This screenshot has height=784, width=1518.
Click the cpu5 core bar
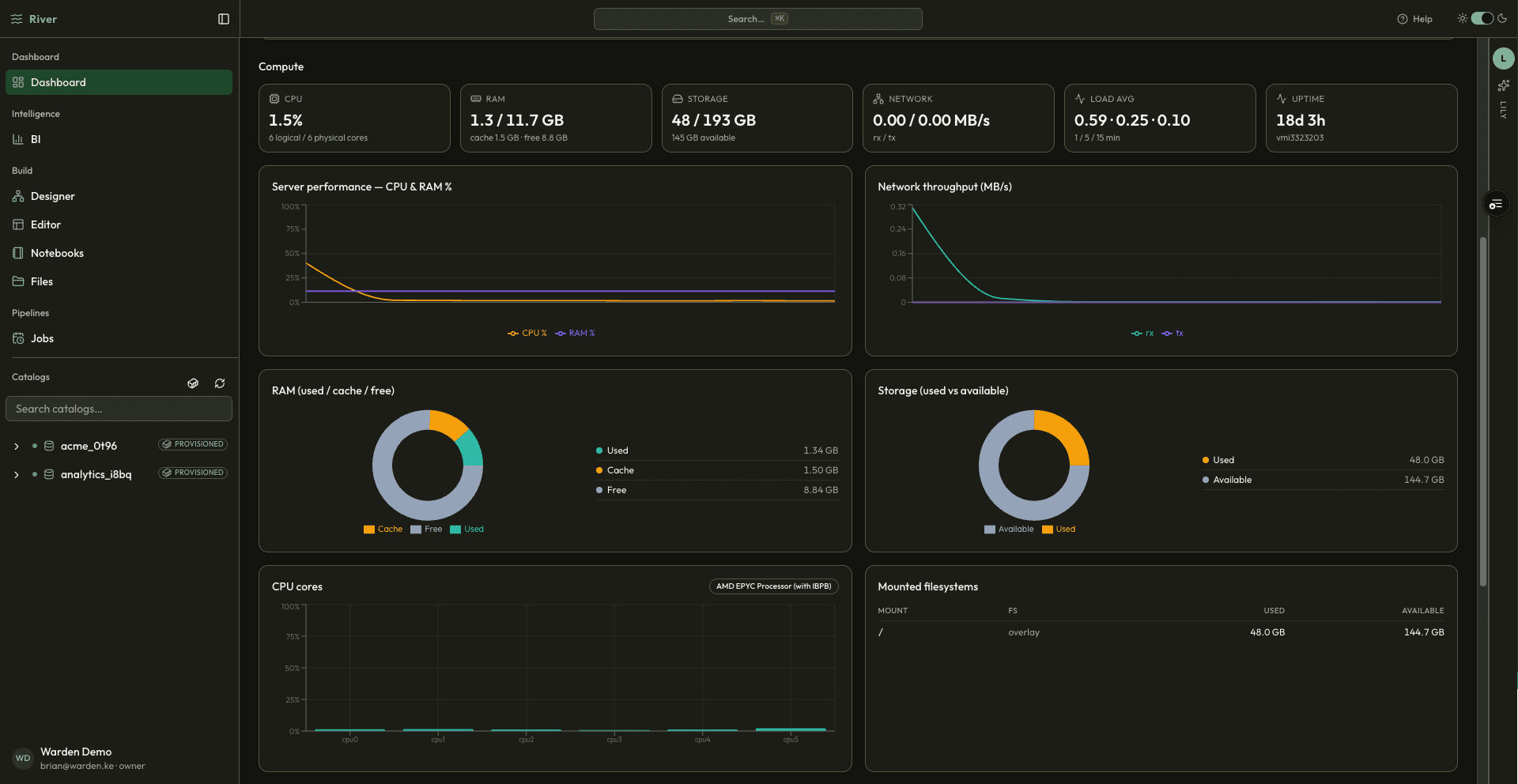click(x=791, y=729)
